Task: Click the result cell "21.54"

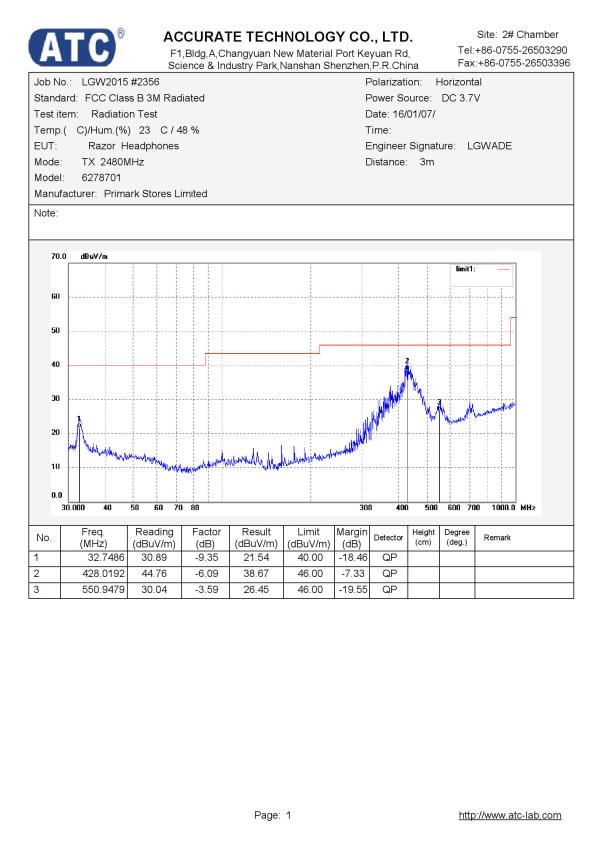Action: [256, 558]
